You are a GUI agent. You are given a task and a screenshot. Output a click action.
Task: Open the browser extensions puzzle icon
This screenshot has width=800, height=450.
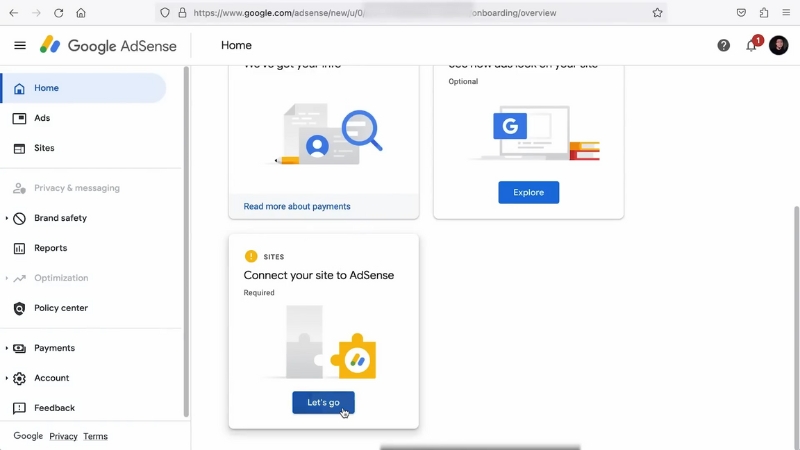point(764,13)
